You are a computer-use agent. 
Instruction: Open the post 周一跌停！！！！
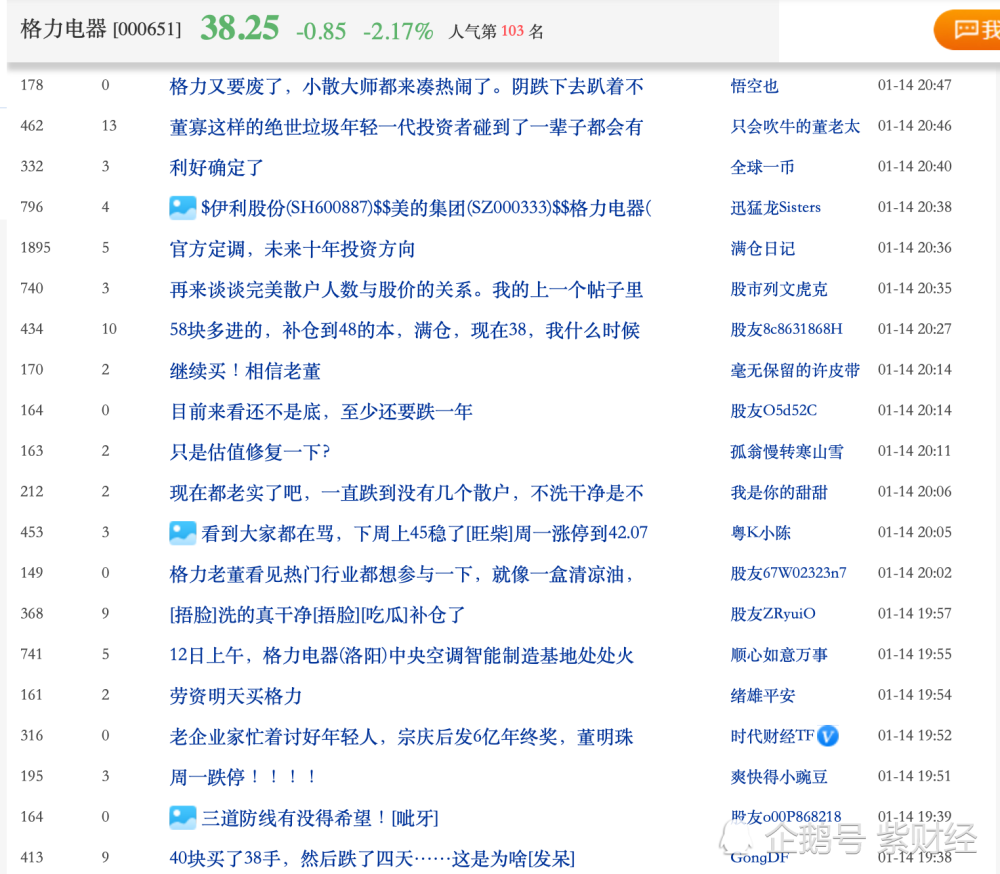tap(242, 777)
